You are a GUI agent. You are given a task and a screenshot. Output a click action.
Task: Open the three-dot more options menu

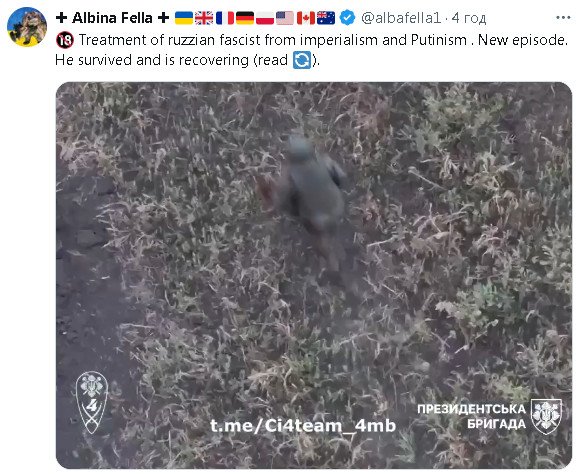pyautogui.click(x=563, y=18)
